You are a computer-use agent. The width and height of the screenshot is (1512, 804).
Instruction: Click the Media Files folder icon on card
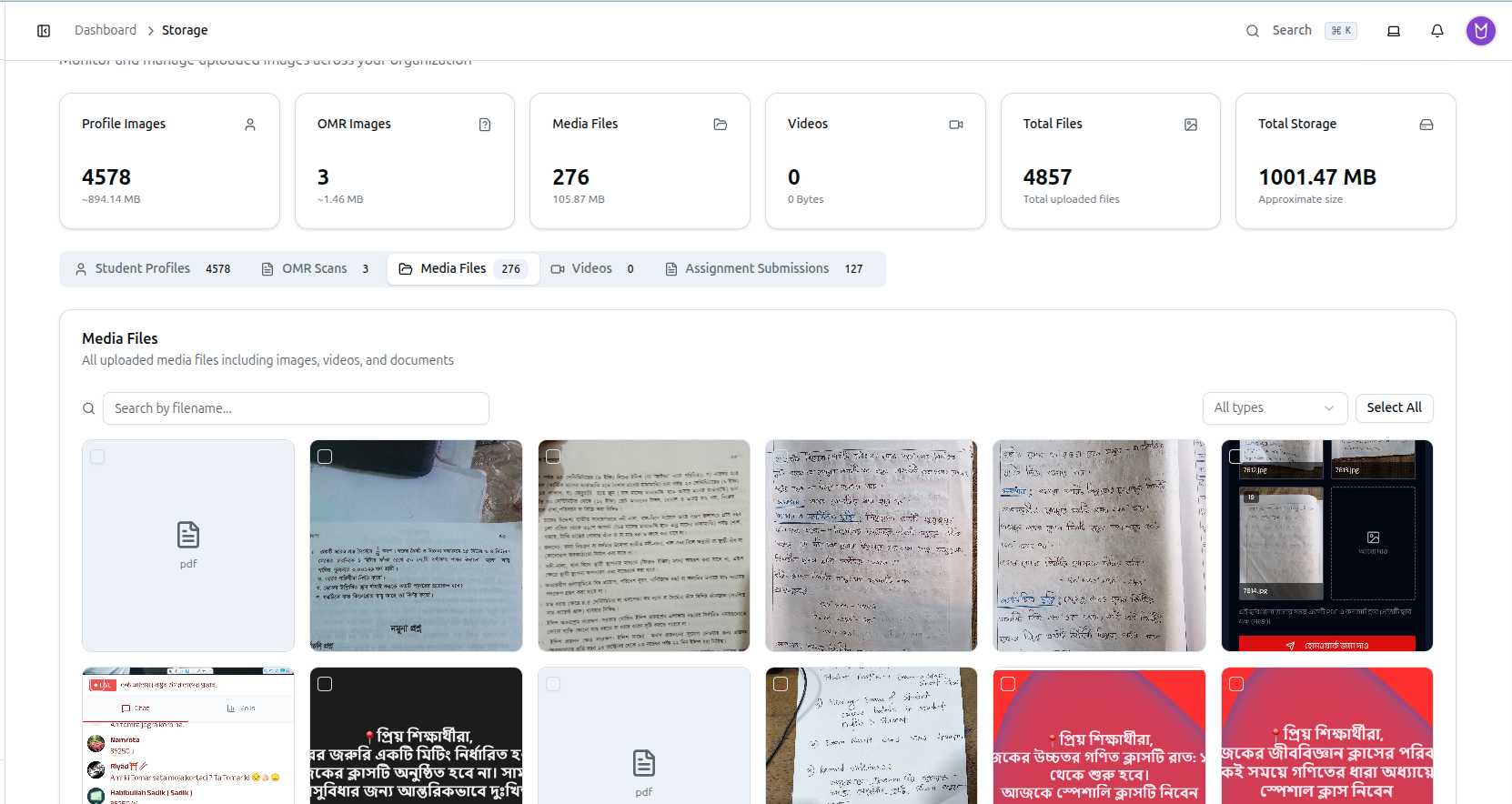click(721, 125)
